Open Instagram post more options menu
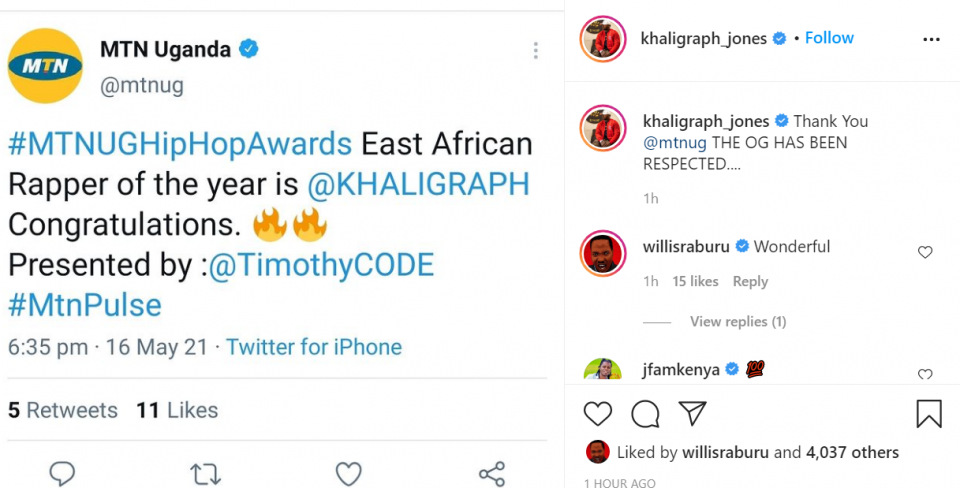Image resolution: width=960 pixels, height=488 pixels. click(931, 39)
